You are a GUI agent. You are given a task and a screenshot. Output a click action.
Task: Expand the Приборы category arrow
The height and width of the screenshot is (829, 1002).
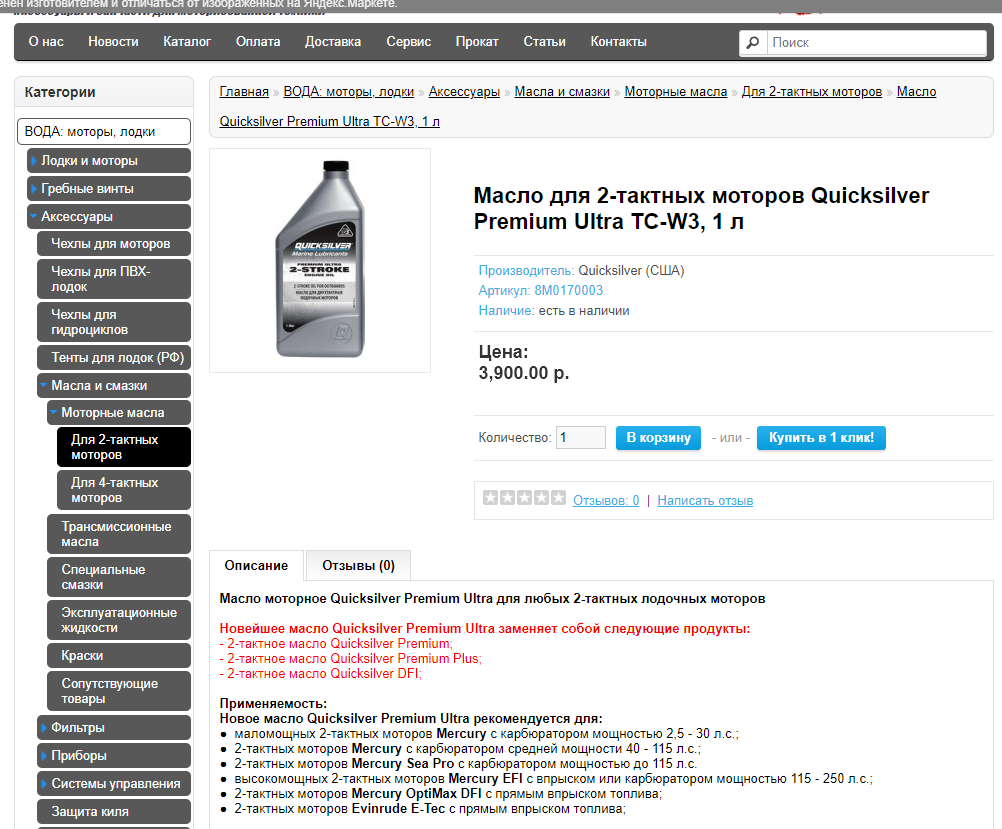pyautogui.click(x=43, y=755)
